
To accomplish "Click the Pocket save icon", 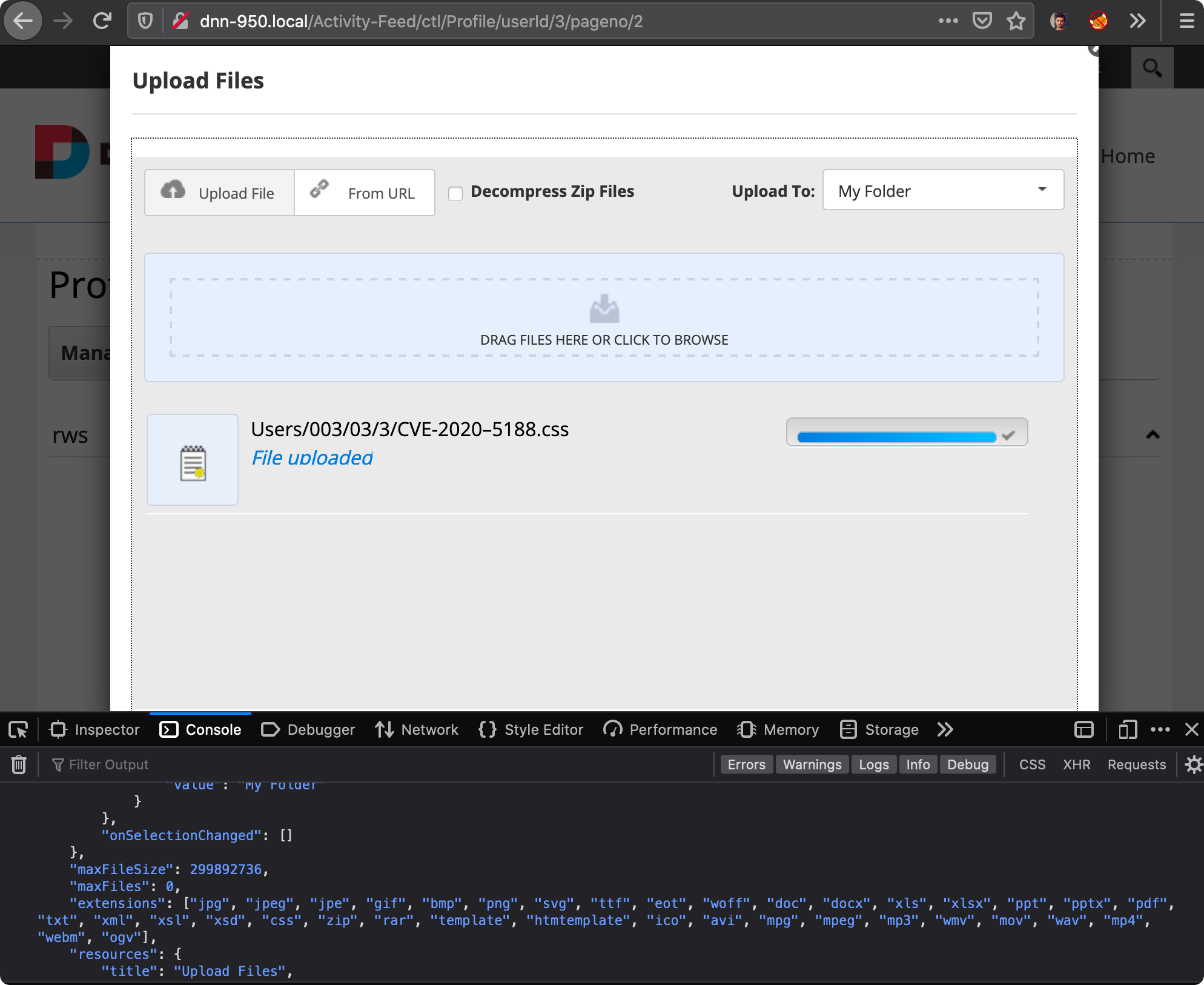I will click(x=982, y=21).
